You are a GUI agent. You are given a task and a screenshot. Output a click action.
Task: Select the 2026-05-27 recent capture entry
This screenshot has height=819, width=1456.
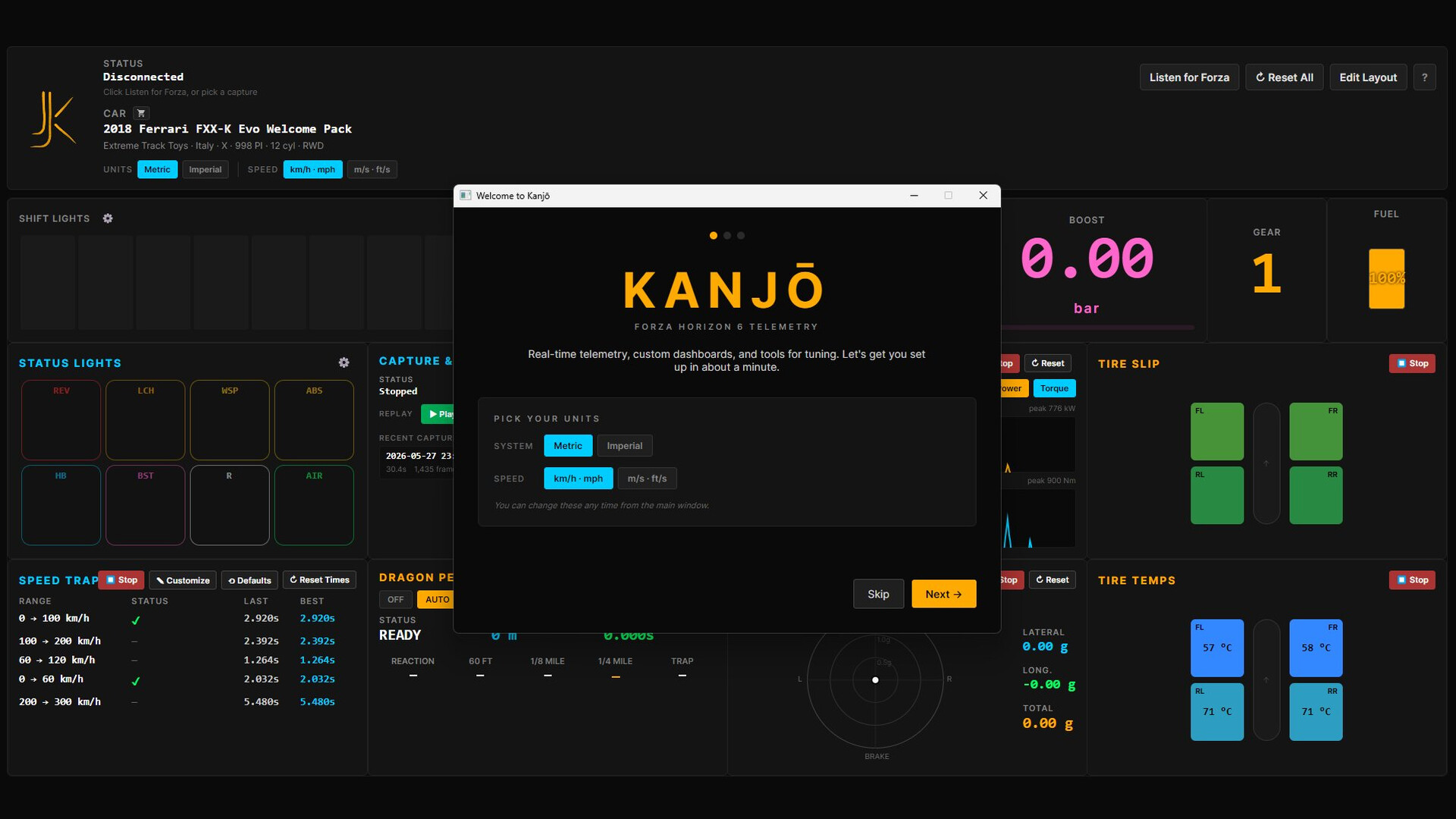[x=416, y=462]
